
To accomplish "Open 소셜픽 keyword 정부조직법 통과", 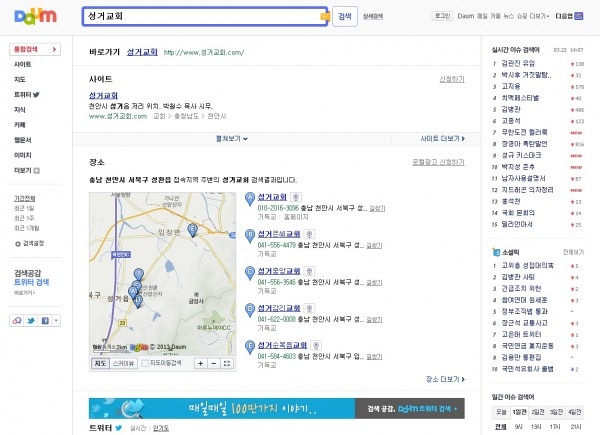I will pos(525,311).
